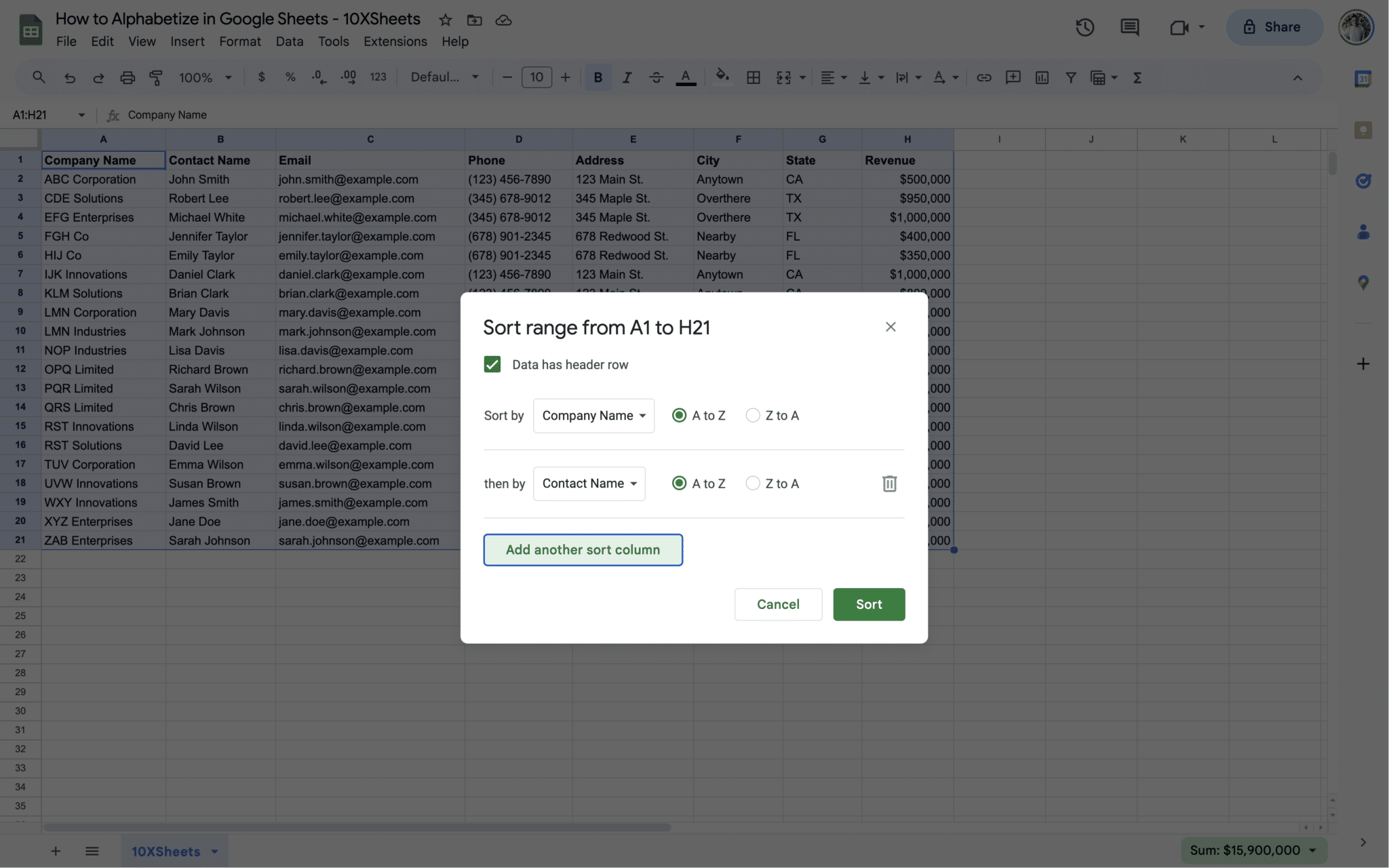Click the borders grid icon in toolbar
Image resolution: width=1389 pixels, height=868 pixels.
[x=753, y=77]
